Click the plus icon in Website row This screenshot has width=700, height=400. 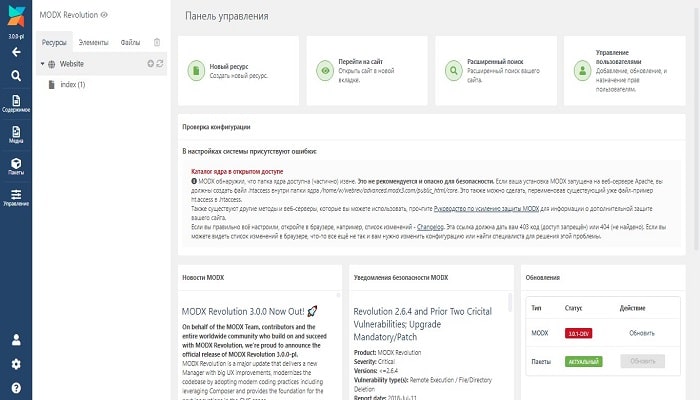150,64
